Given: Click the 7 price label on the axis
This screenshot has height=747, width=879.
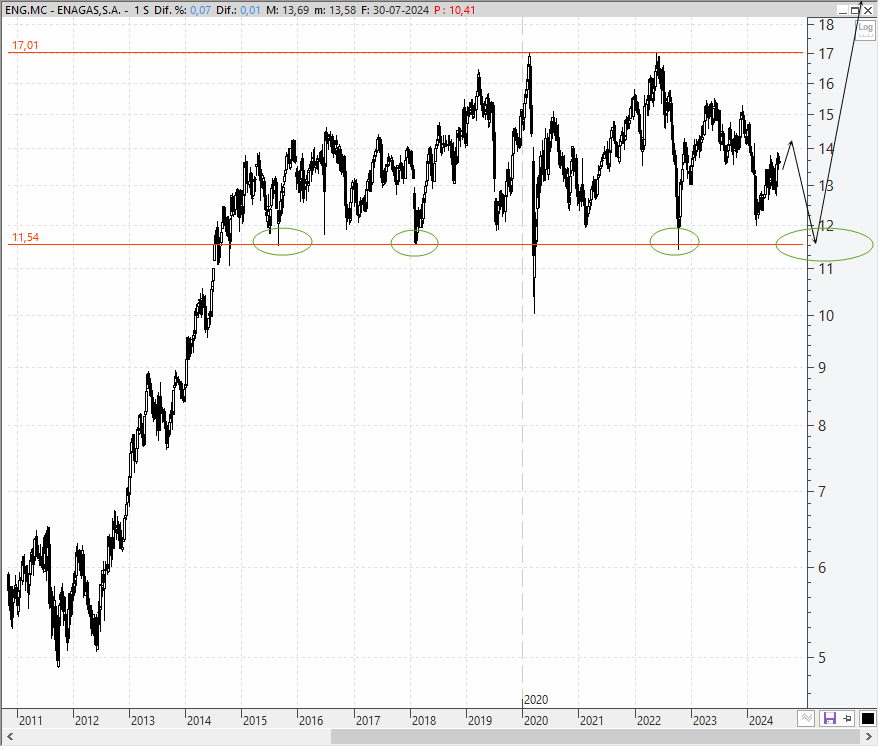Looking at the screenshot, I should [822, 492].
